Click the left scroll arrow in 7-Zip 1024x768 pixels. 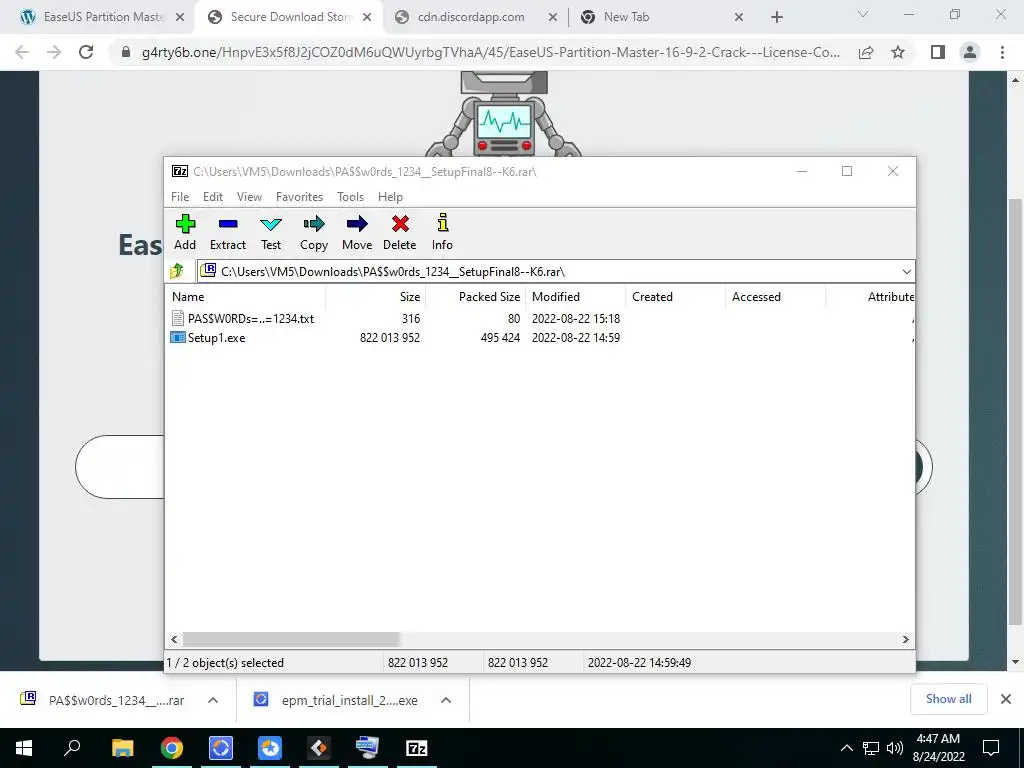click(x=174, y=639)
